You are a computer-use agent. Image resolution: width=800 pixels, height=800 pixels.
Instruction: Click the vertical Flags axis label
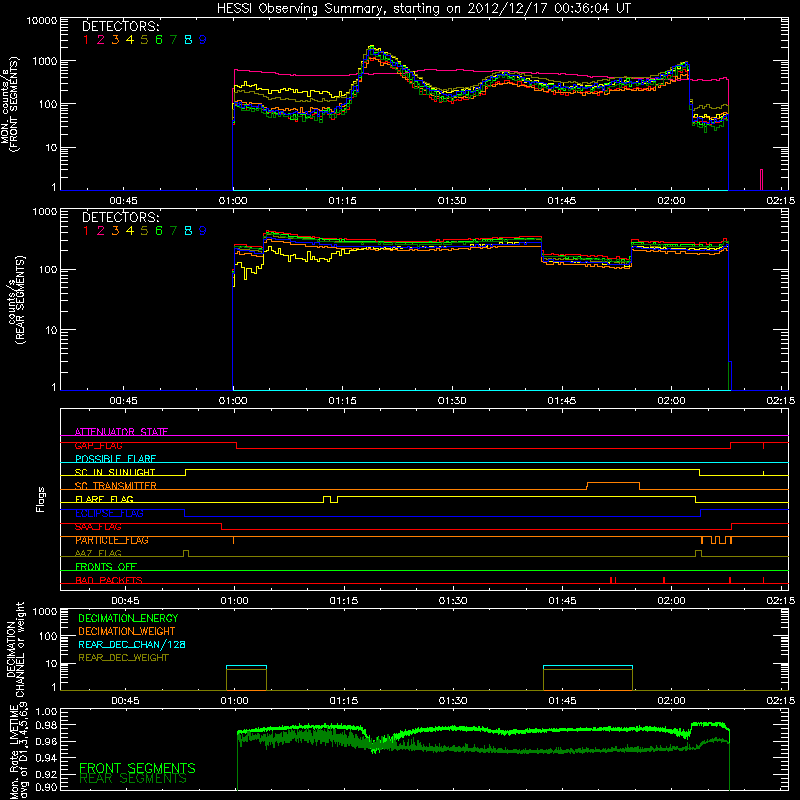pos(41,499)
